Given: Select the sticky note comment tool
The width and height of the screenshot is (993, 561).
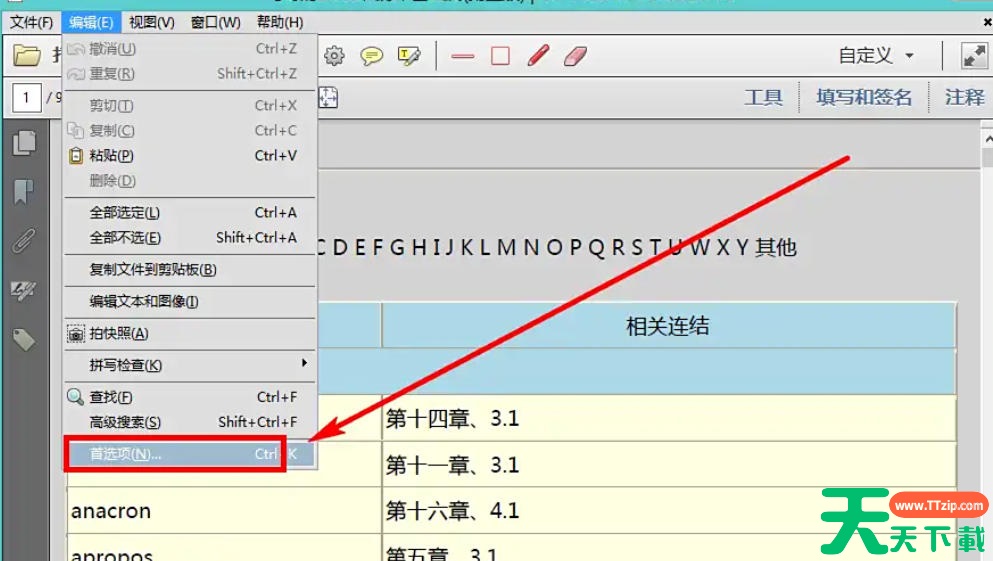Looking at the screenshot, I should click(x=372, y=56).
